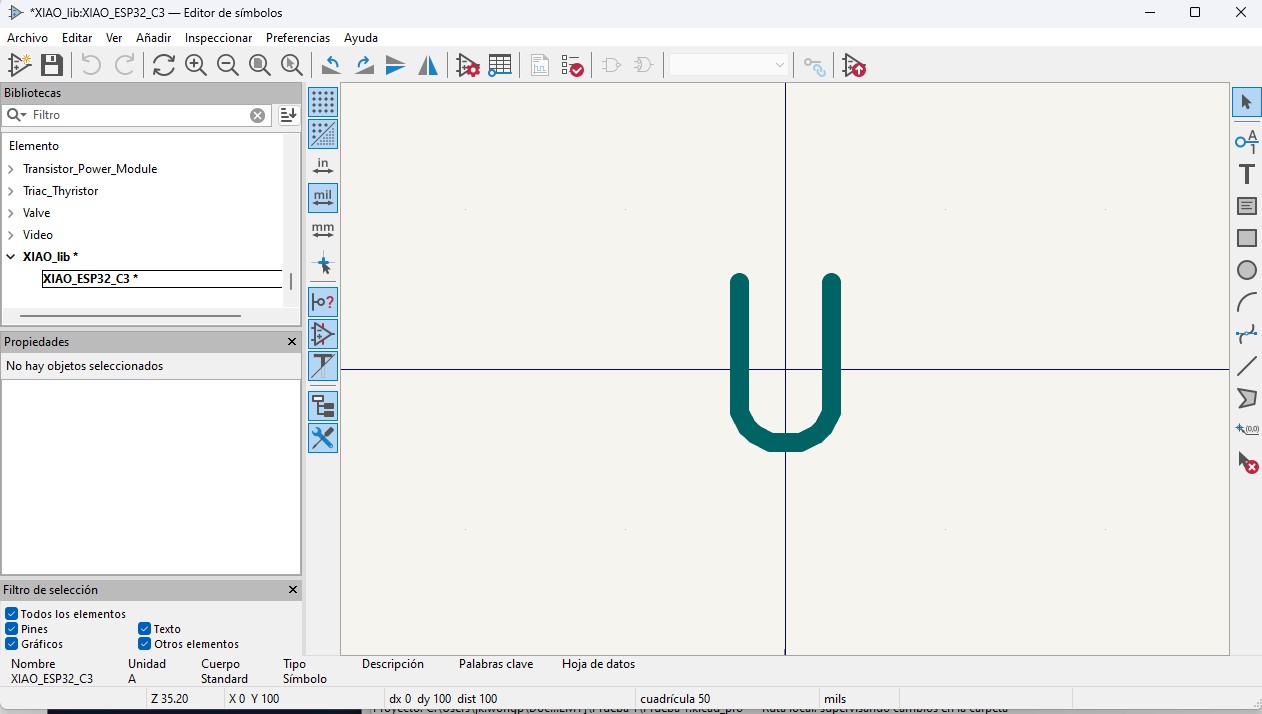
Task: Toggle grid overrides button
Action: [323, 134]
